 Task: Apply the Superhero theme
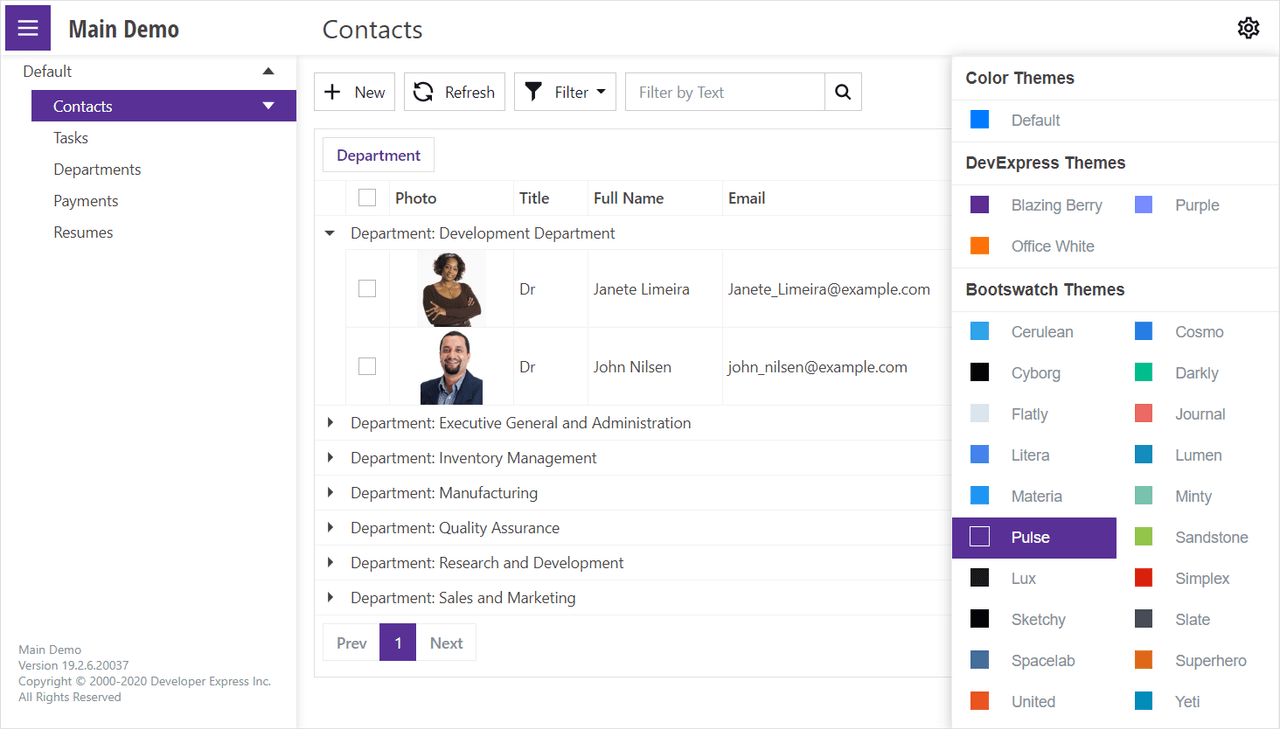[1198, 660]
